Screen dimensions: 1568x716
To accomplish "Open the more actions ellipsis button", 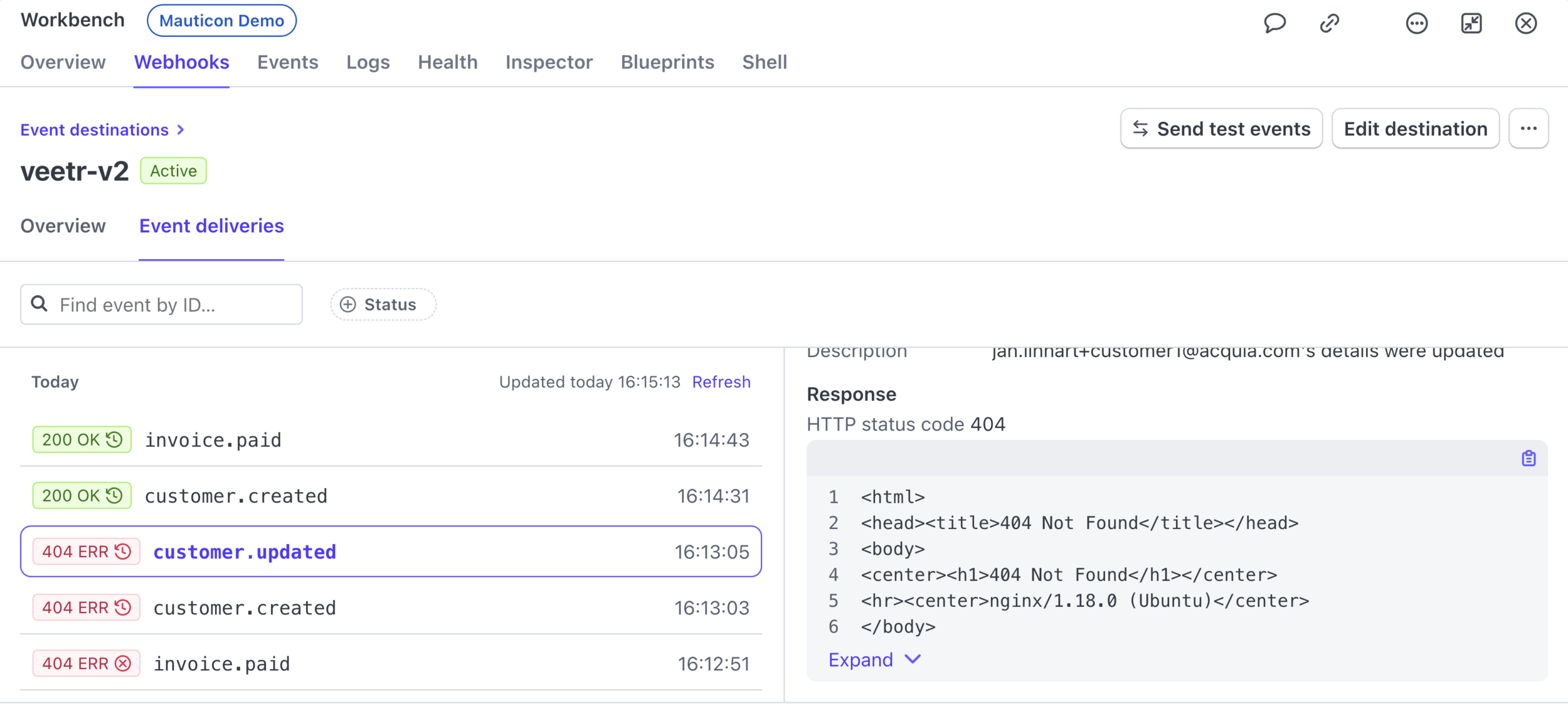I will pos(1528,129).
